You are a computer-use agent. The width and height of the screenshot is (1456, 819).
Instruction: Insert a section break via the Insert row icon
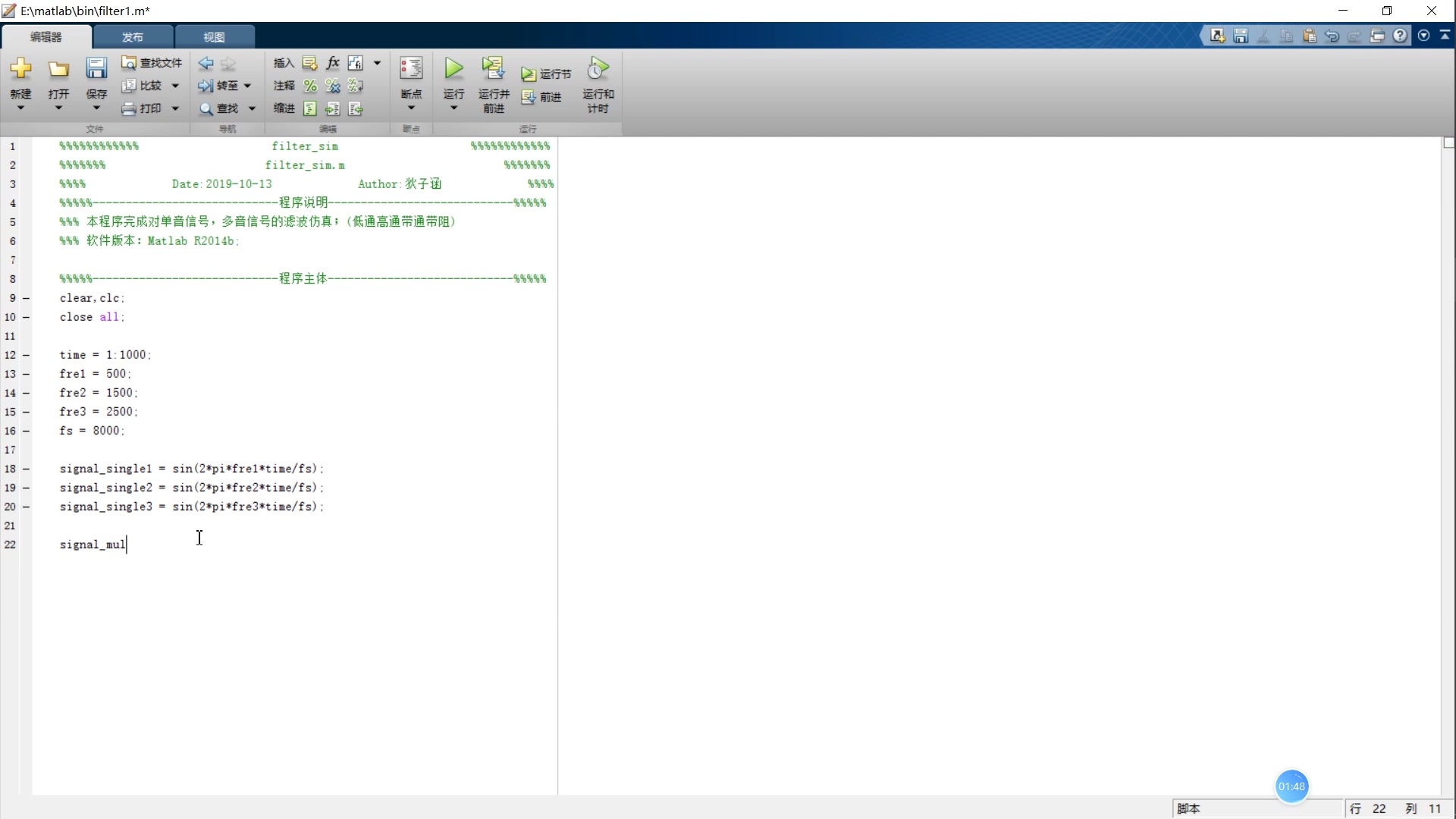[x=309, y=63]
